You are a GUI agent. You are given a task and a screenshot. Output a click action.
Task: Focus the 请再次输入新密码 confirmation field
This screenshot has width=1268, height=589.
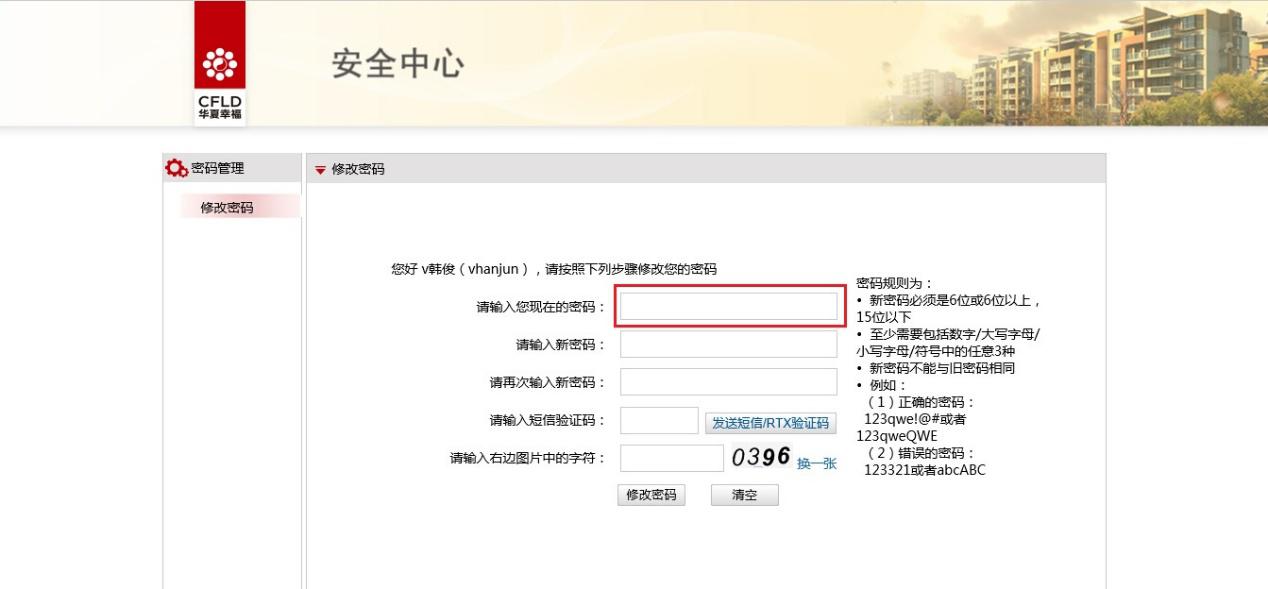728,382
